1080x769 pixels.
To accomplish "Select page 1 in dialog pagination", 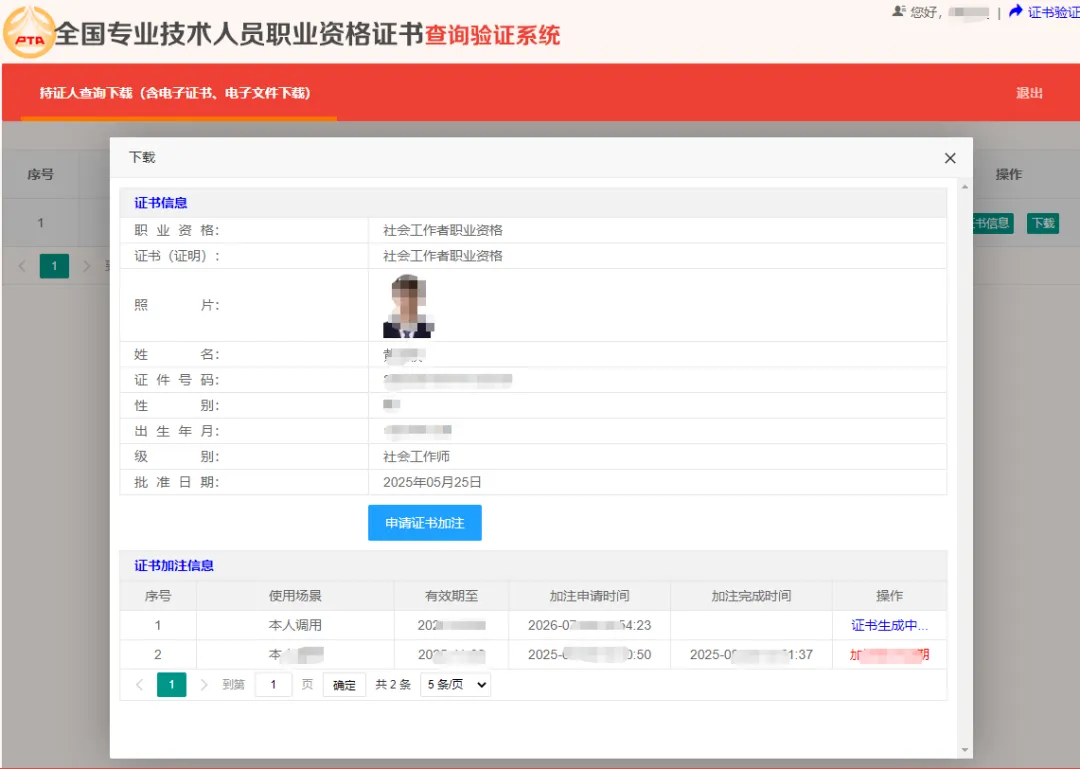I will tap(172, 684).
